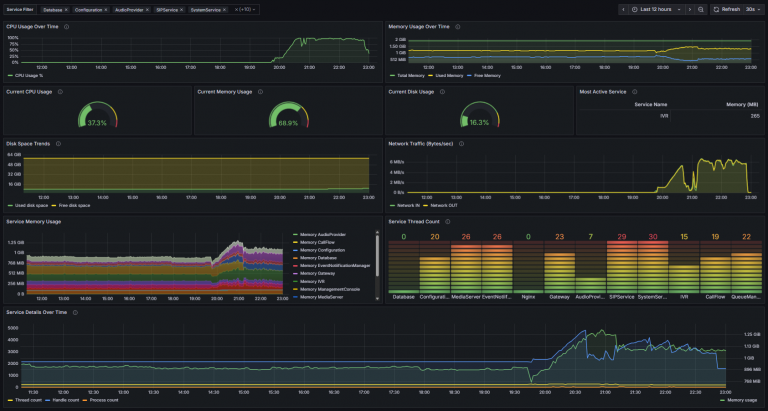
Task: Remove Database from the service filter
Action: (x=66, y=10)
